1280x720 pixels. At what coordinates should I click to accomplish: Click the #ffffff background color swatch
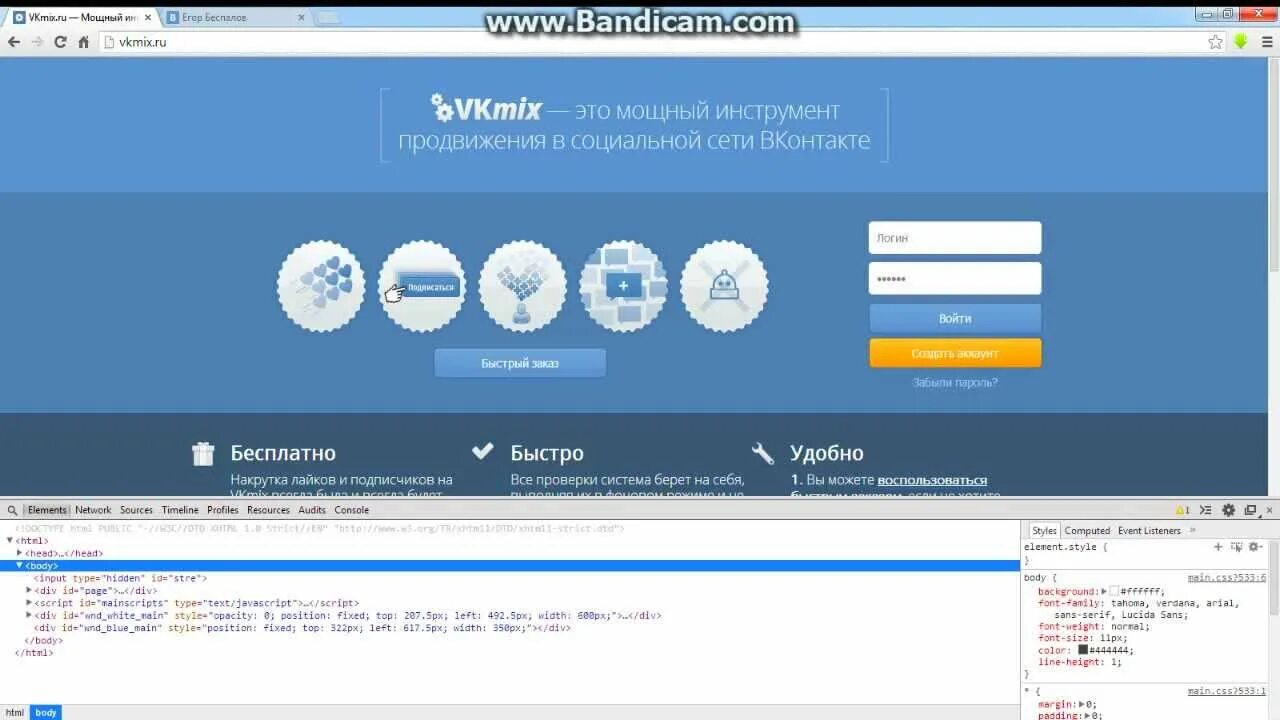pos(1115,592)
